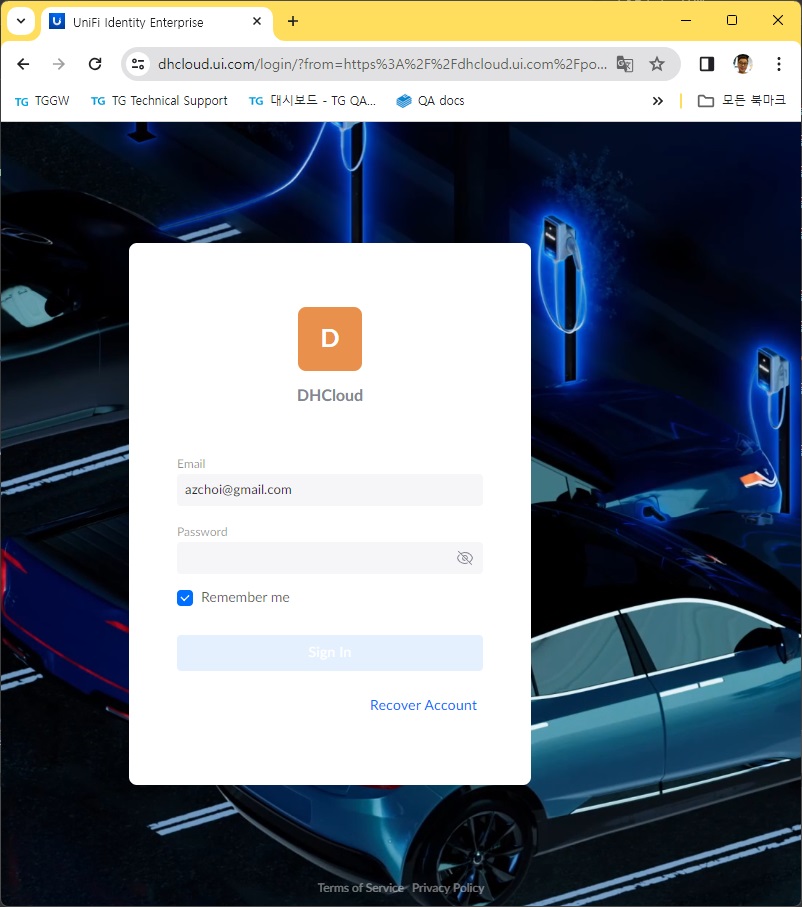Screen dimensions: 802x907
Task: Click the translate page icon
Action: (x=625, y=64)
